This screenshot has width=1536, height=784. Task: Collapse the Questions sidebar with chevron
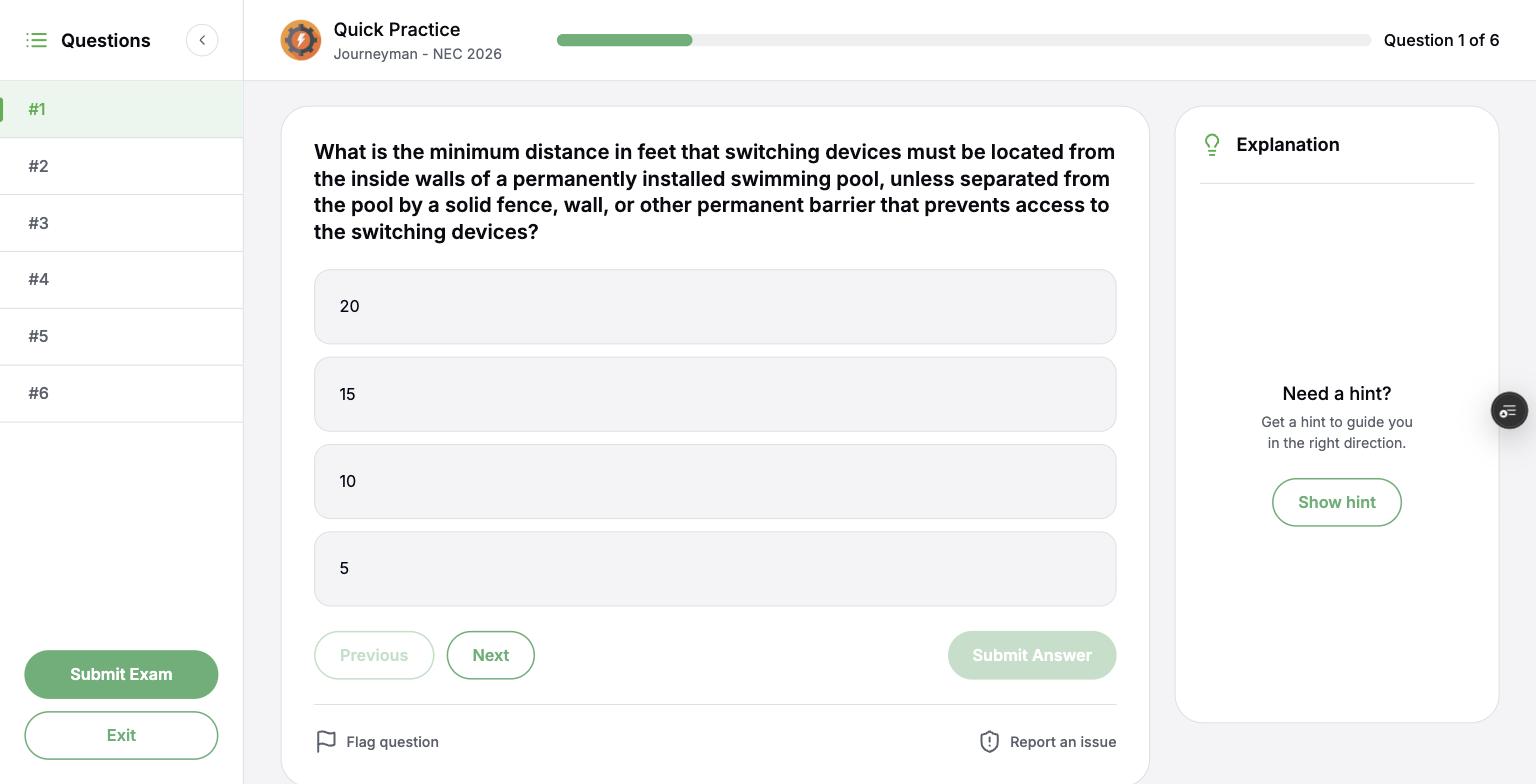[202, 40]
